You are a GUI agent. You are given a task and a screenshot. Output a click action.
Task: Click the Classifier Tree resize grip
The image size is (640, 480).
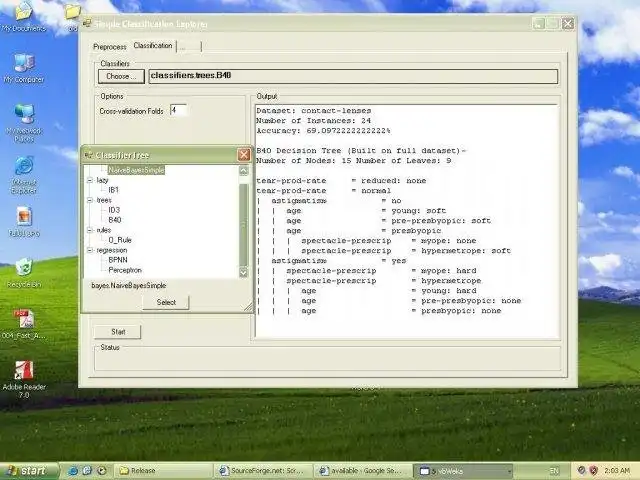(248, 307)
